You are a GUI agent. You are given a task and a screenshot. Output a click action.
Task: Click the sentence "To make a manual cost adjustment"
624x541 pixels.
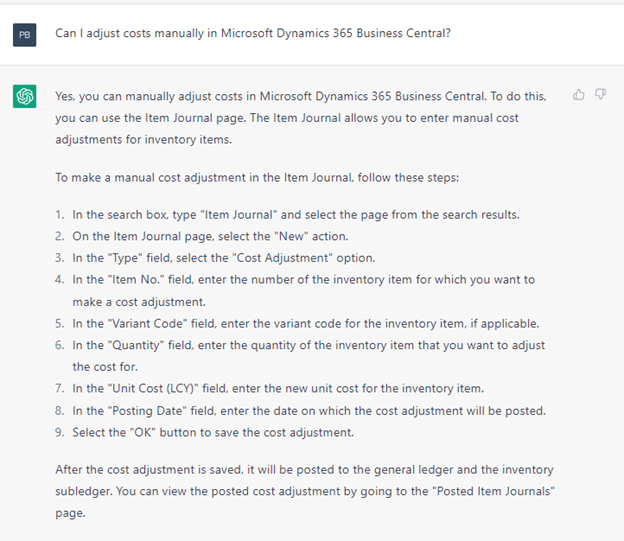[257, 178]
